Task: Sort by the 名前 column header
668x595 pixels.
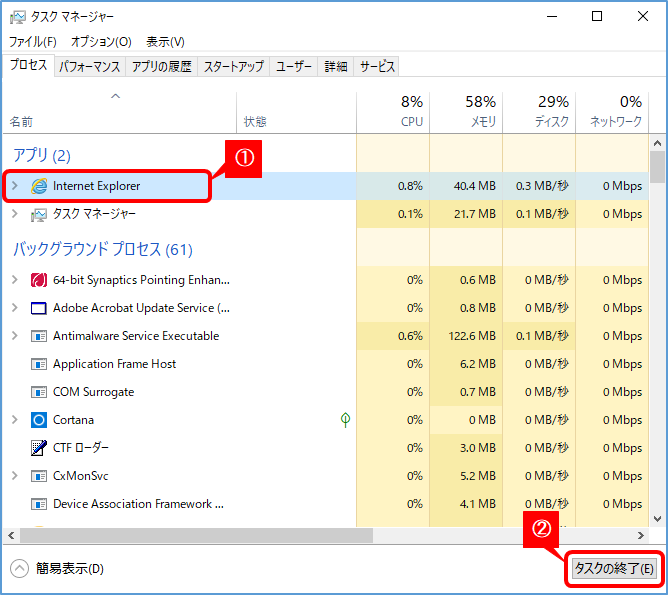Action: click(119, 113)
